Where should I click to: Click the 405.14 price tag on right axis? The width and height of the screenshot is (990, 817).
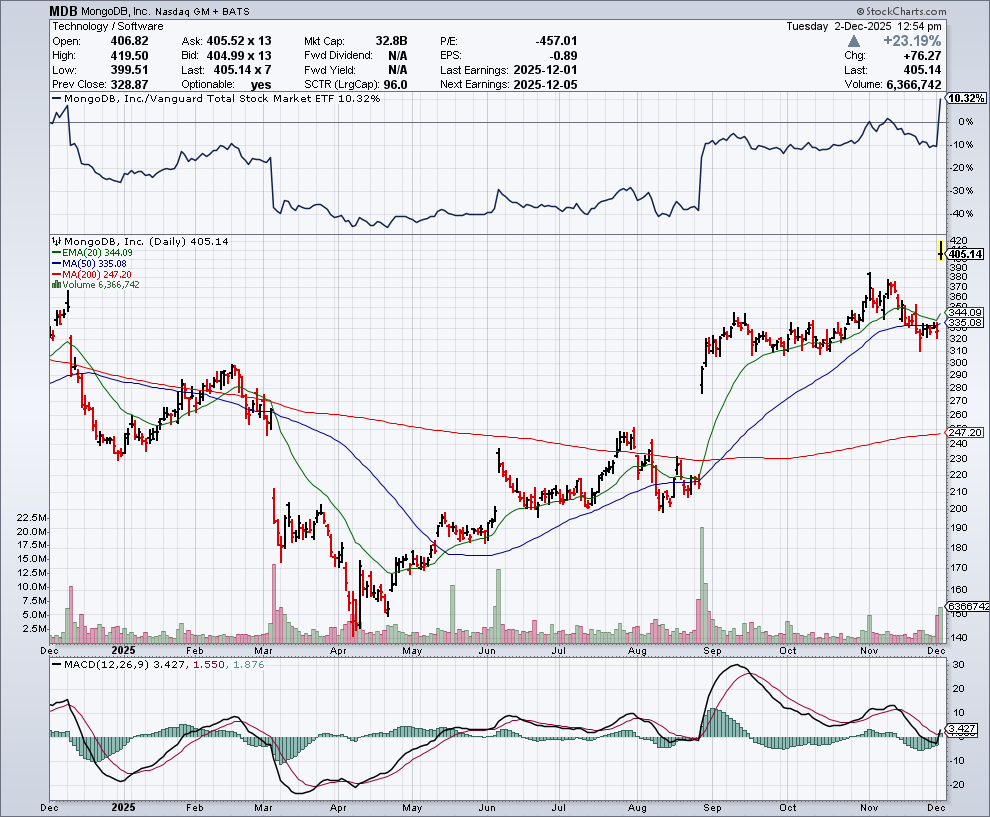(965, 255)
